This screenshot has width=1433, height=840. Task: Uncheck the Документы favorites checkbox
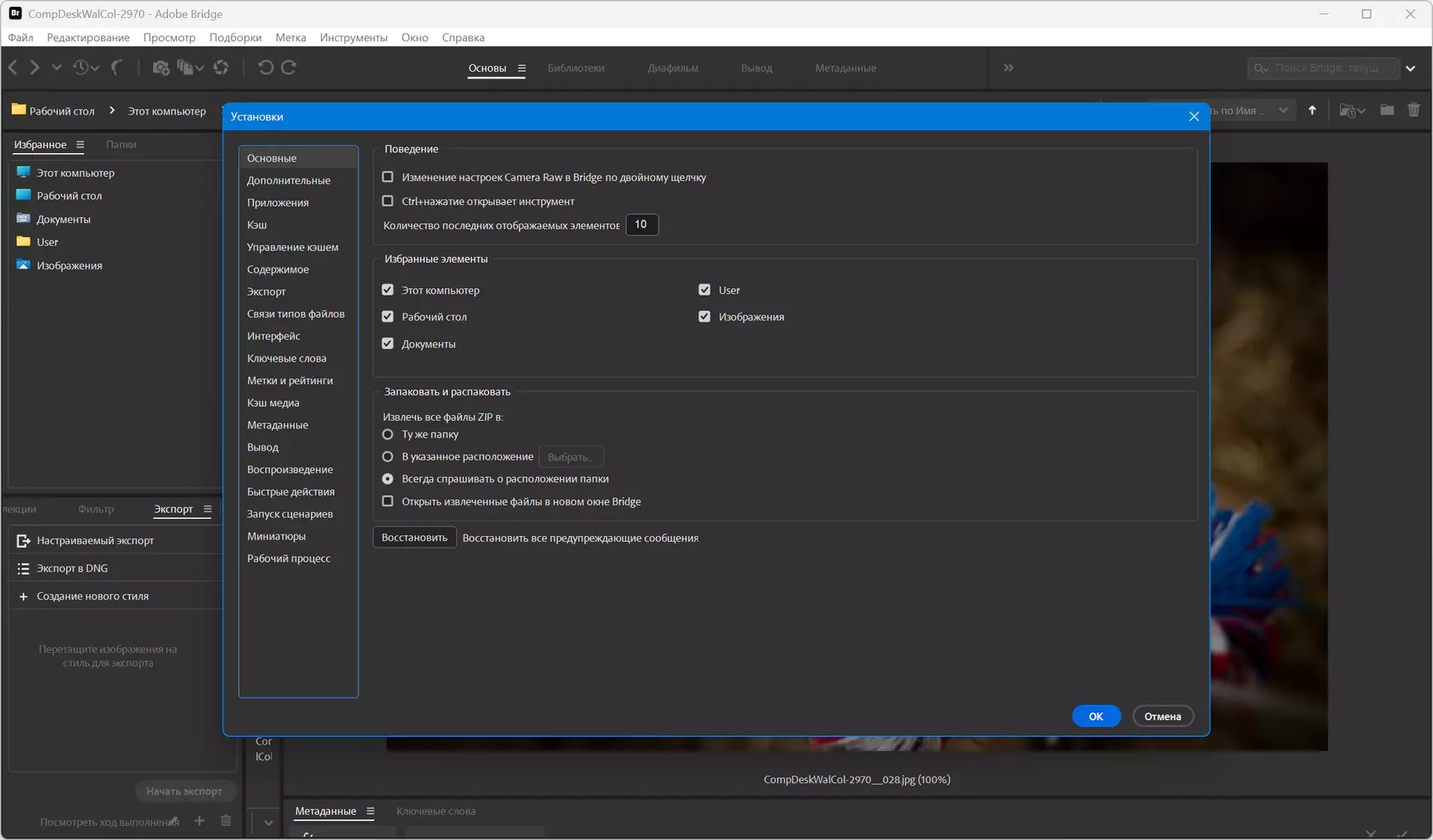(x=388, y=343)
